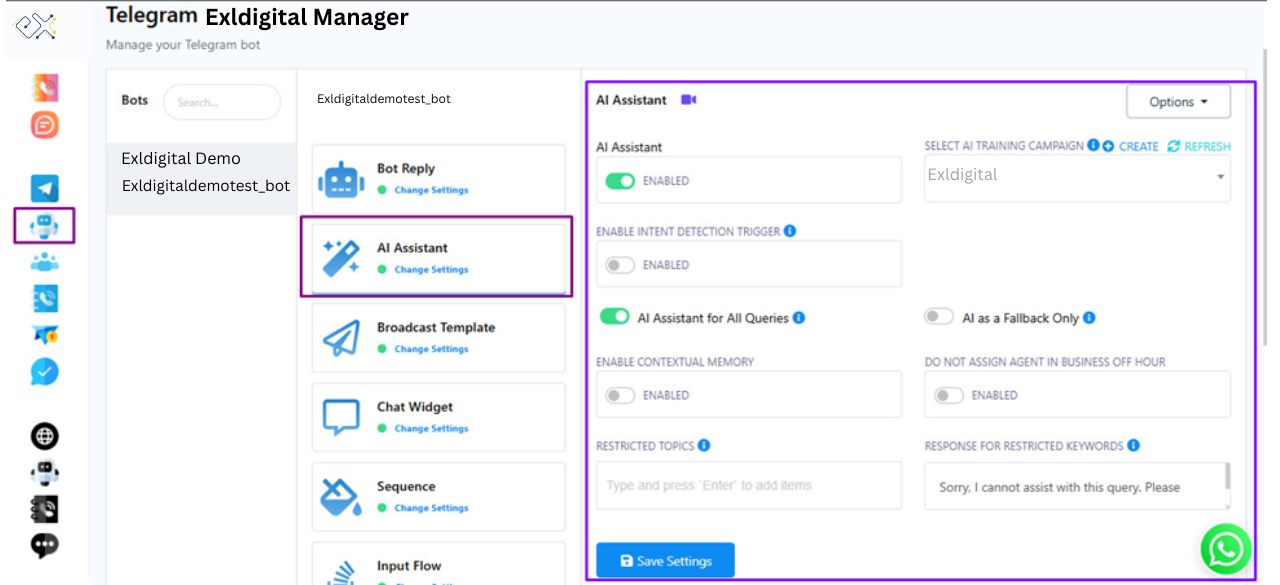Open the Telegram paper-plane sidebar icon
Image resolution: width=1280 pixels, height=585 pixels.
pos(44,188)
